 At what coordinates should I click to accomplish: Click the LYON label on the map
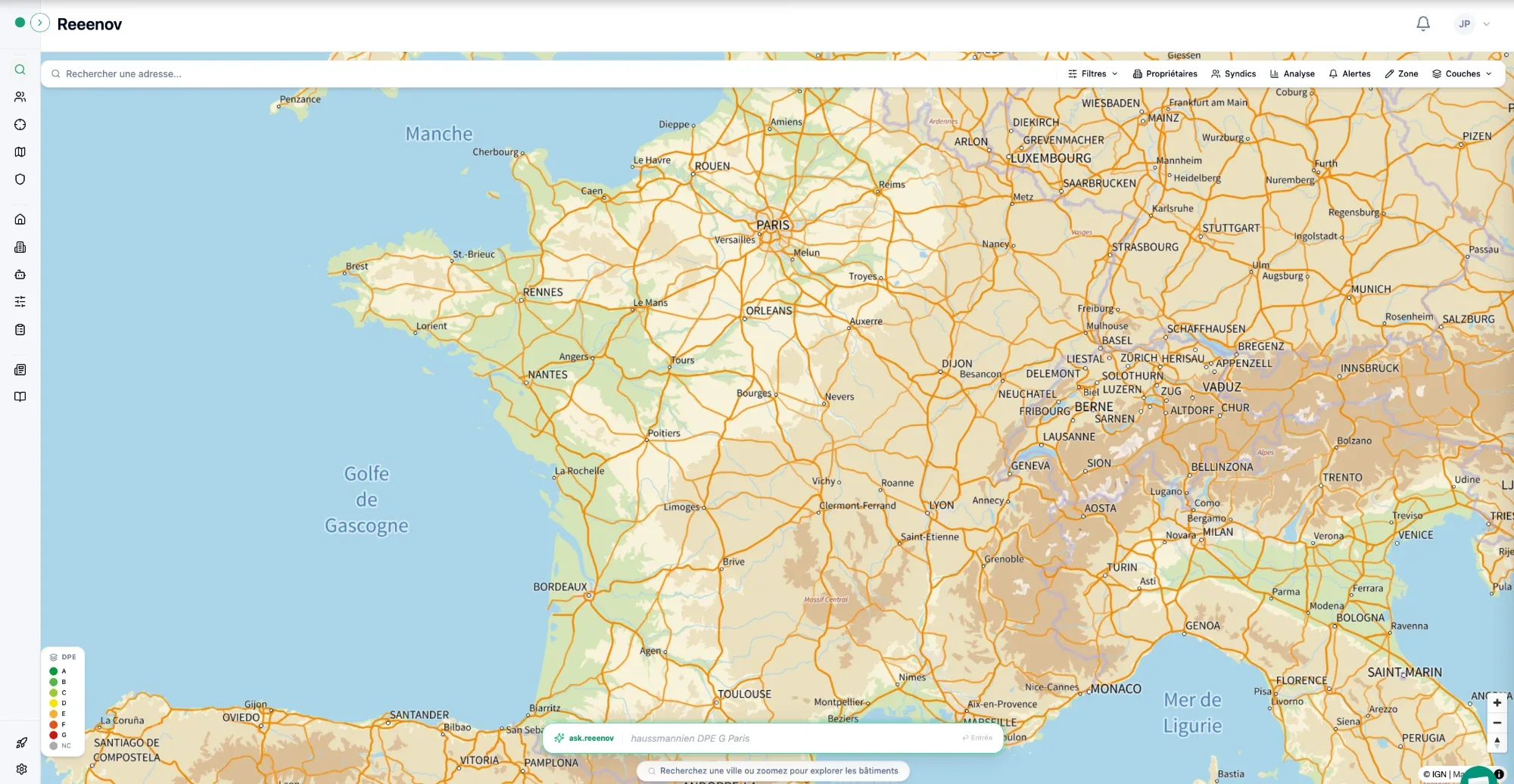click(x=942, y=506)
